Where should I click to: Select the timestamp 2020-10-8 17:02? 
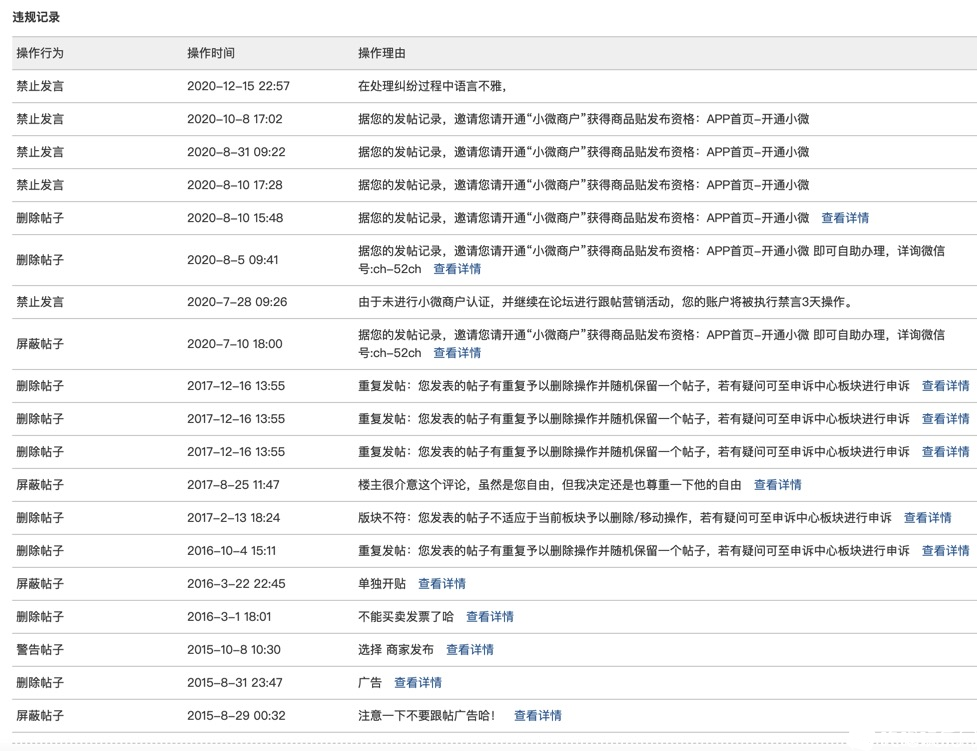[235, 119]
